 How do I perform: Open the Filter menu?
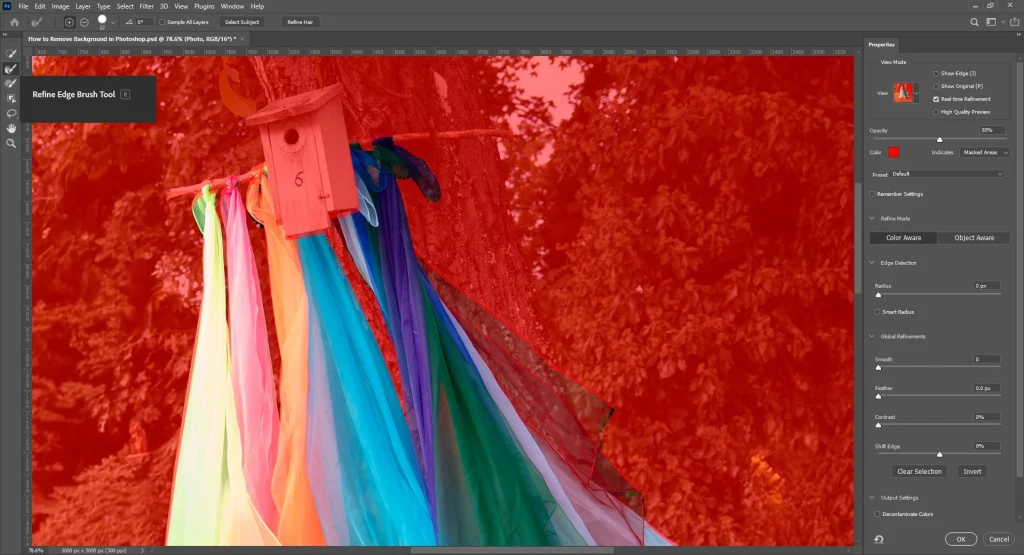pyautogui.click(x=146, y=7)
